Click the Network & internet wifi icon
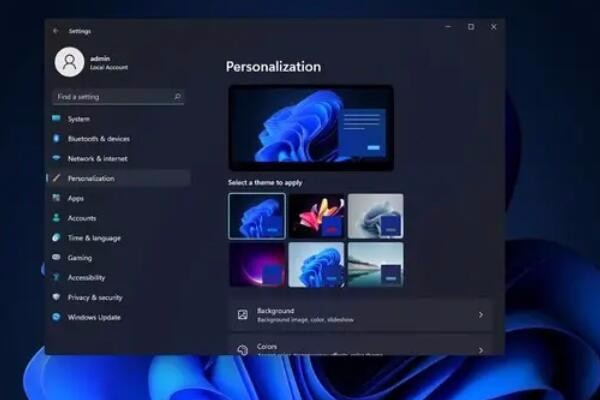This screenshot has width=600, height=400. click(56, 158)
